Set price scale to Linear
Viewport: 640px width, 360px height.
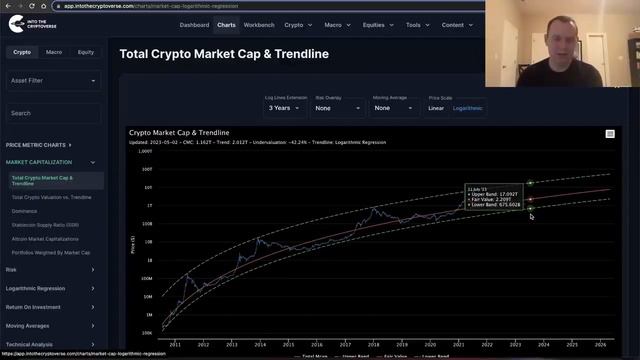point(436,108)
